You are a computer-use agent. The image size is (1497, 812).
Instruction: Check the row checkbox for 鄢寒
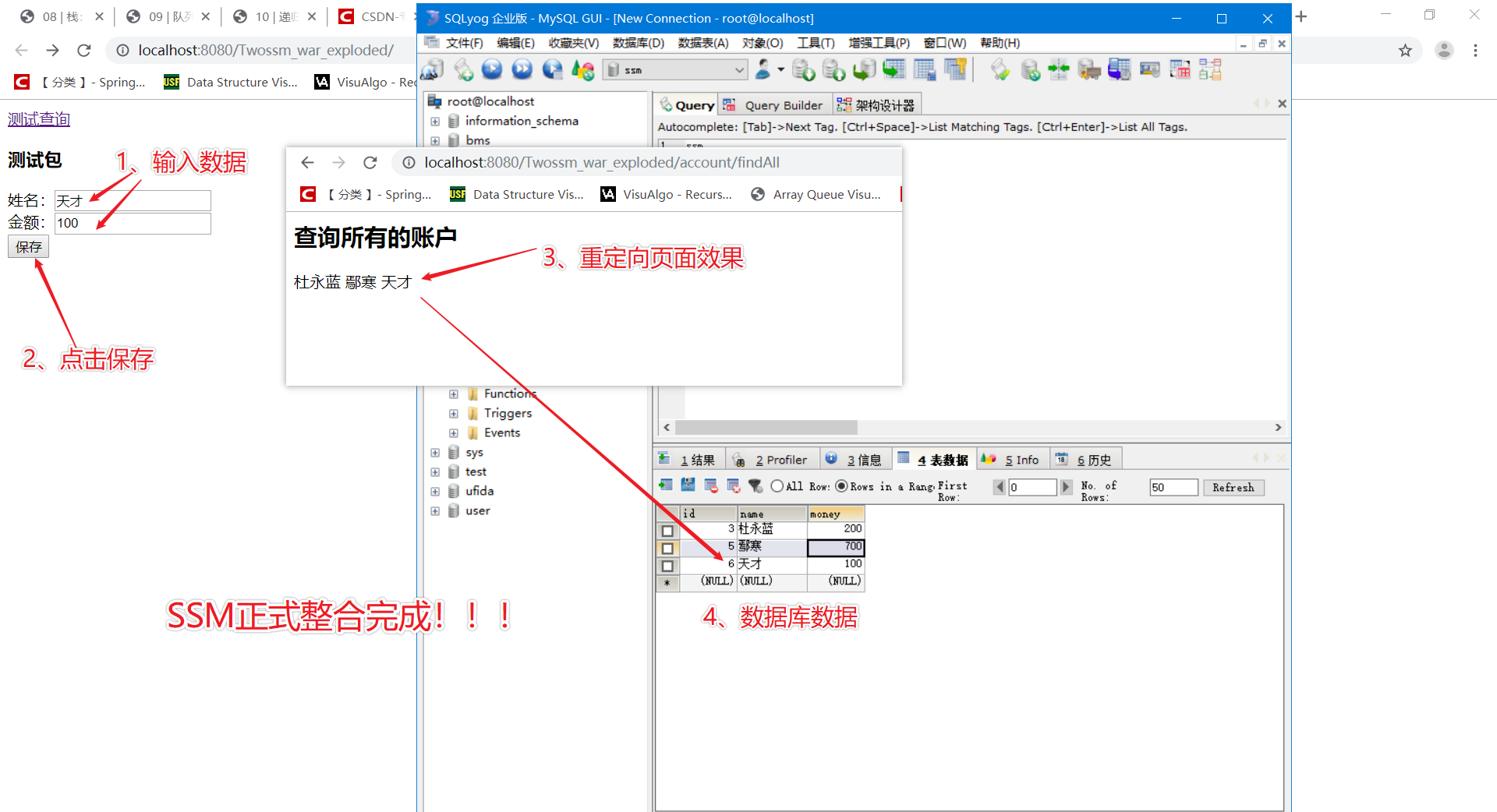(x=667, y=548)
